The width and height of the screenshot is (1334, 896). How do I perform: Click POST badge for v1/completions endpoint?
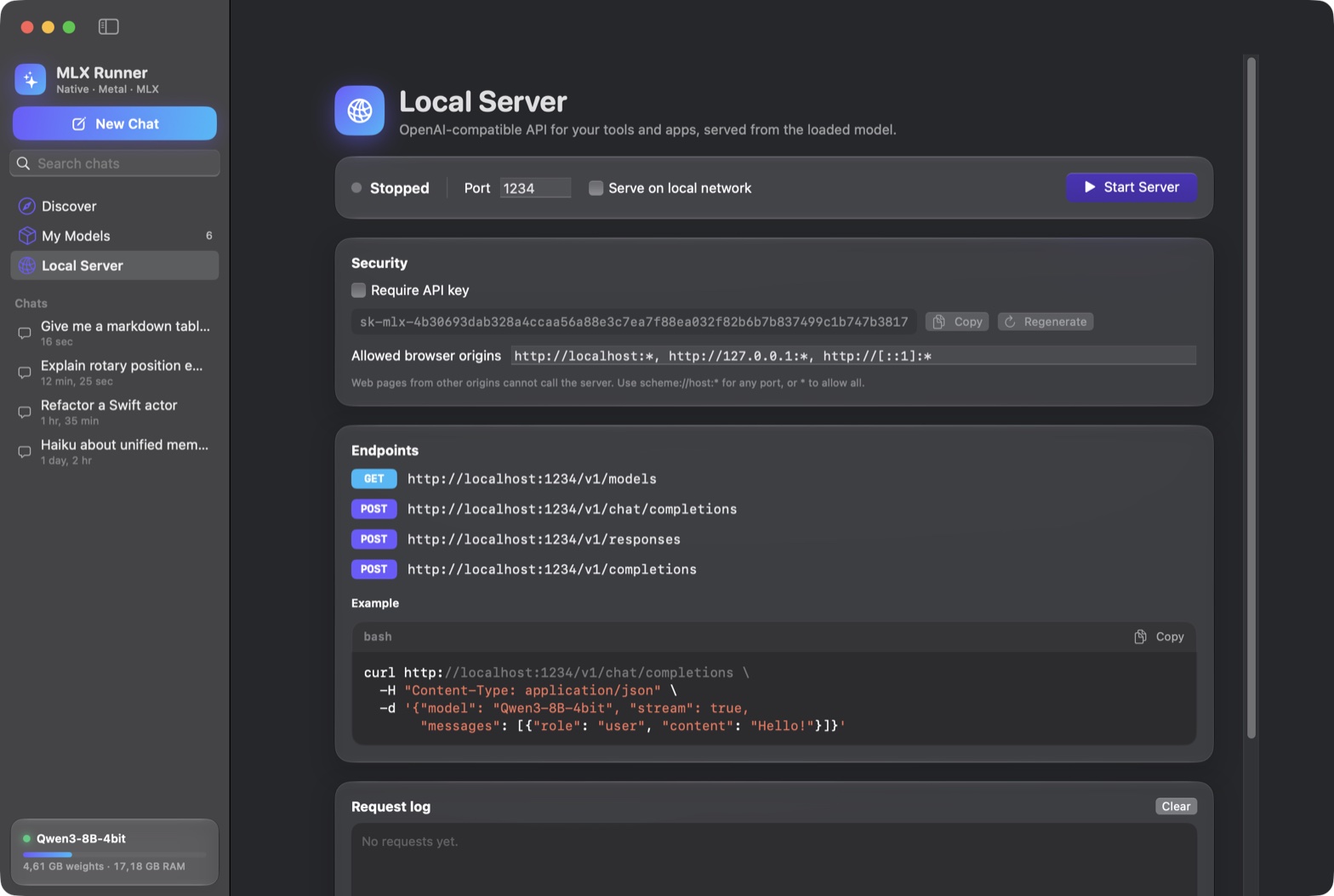[374, 569]
